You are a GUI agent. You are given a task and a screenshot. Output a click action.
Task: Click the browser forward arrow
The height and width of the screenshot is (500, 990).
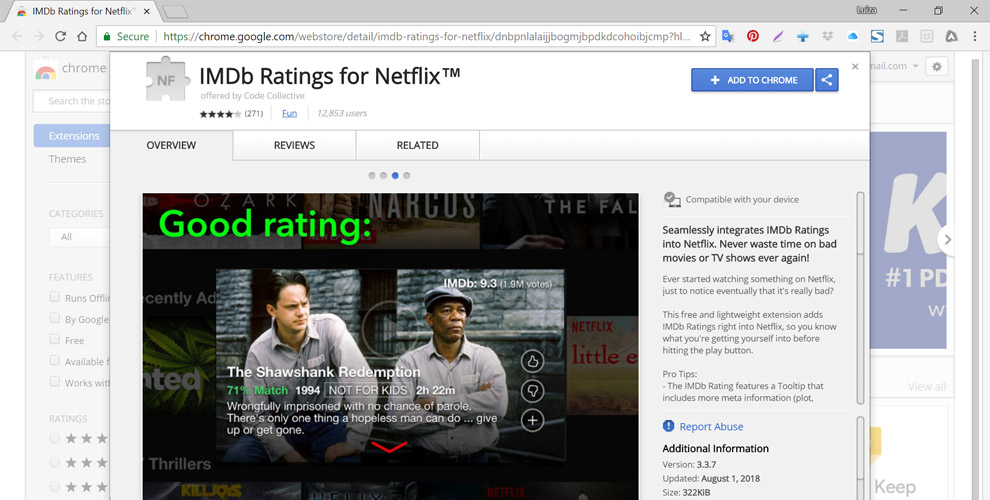coord(39,36)
